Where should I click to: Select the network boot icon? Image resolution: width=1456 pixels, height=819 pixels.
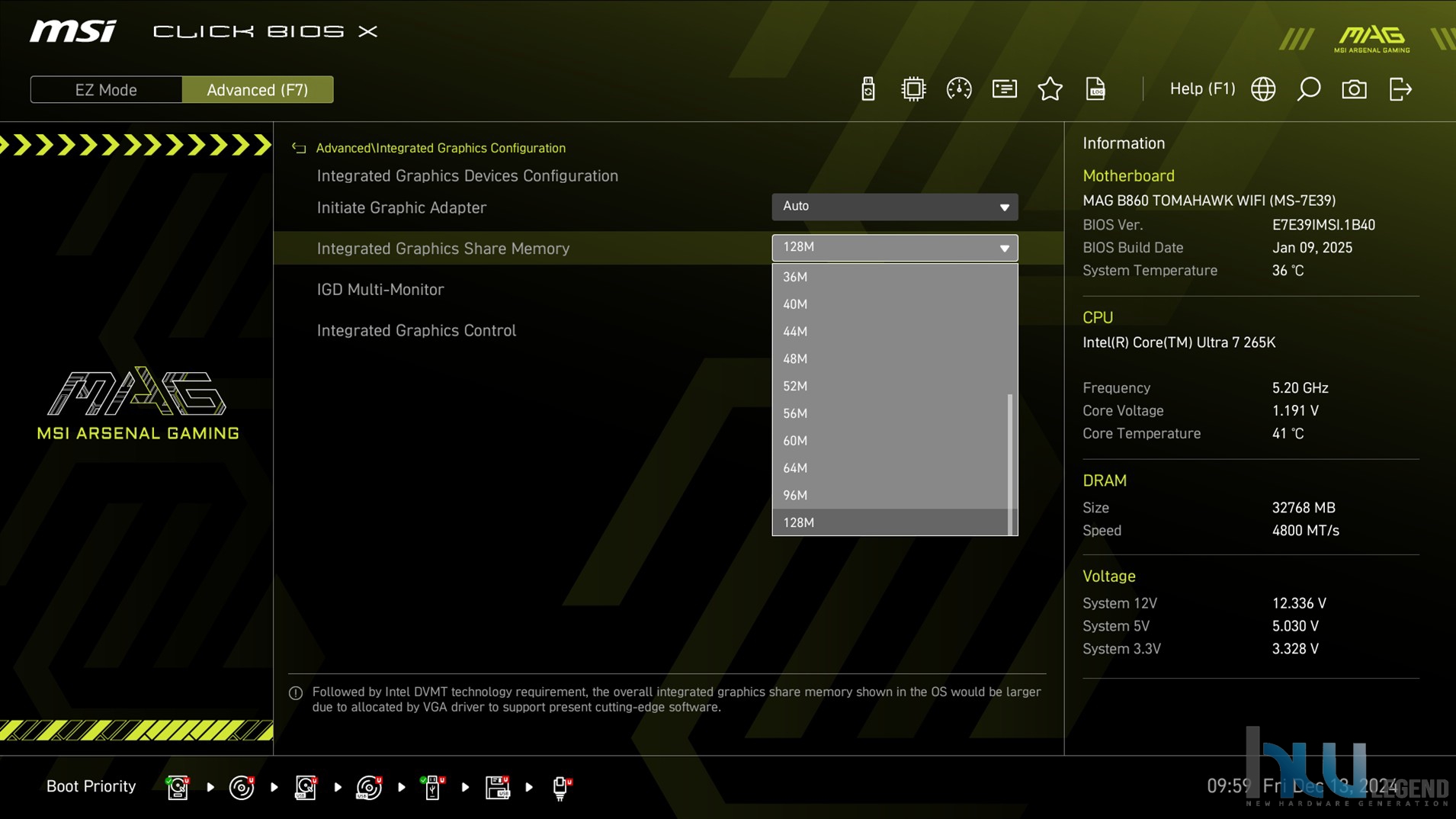pos(561,787)
